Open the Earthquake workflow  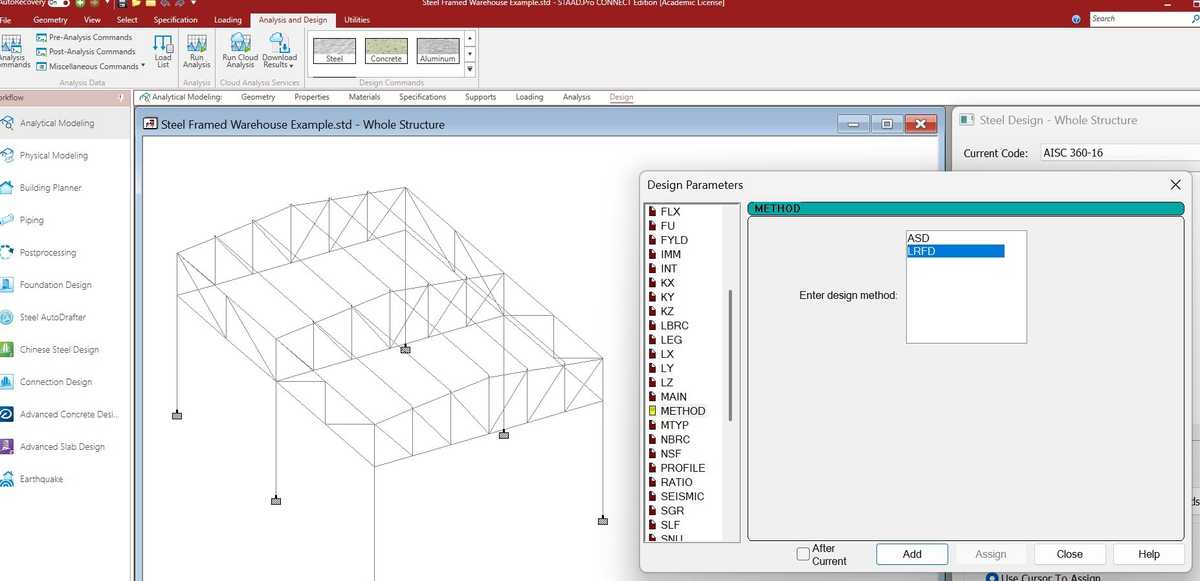41,479
